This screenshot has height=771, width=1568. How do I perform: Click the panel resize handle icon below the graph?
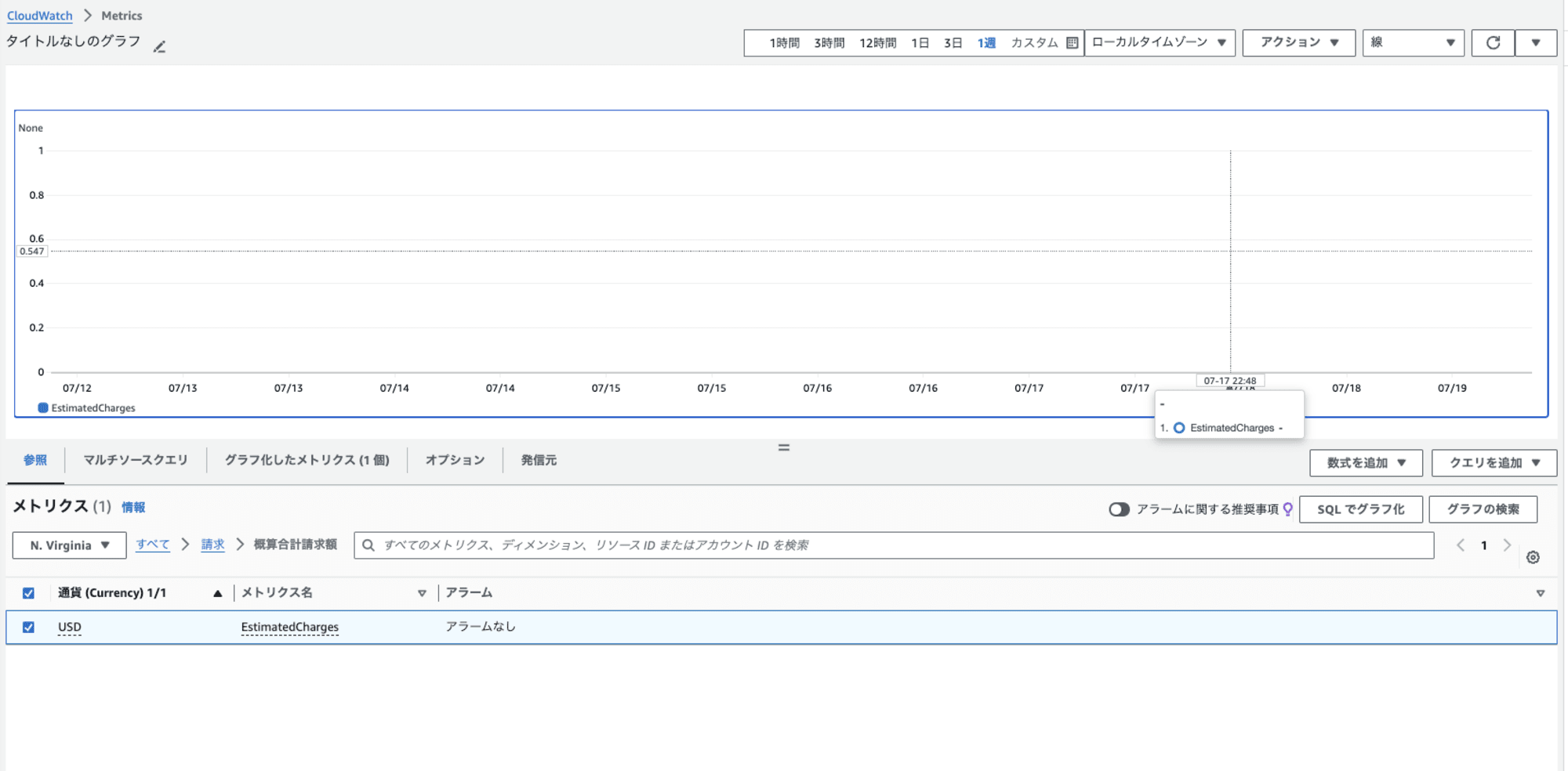(783, 447)
